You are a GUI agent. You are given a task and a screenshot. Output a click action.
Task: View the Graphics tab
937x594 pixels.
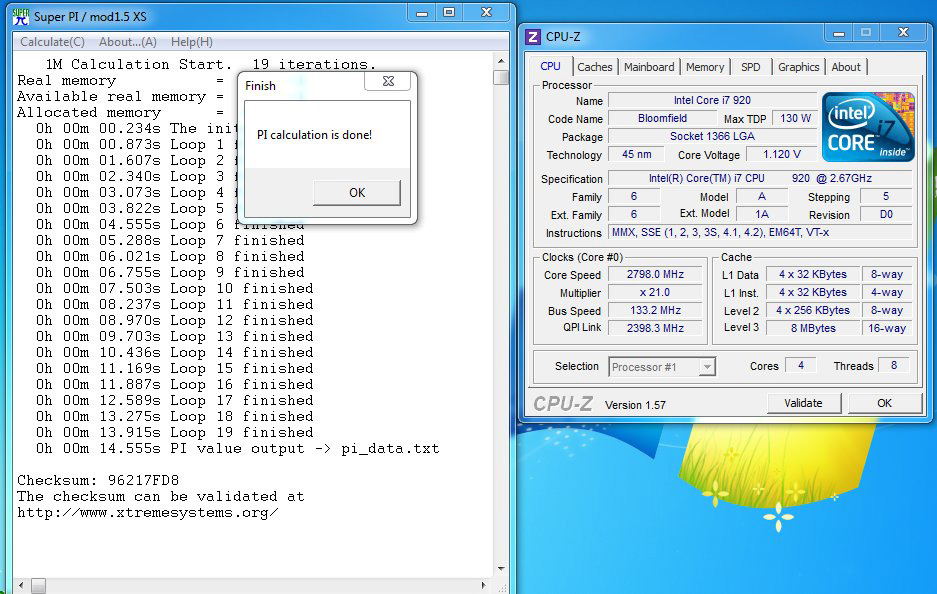point(798,67)
